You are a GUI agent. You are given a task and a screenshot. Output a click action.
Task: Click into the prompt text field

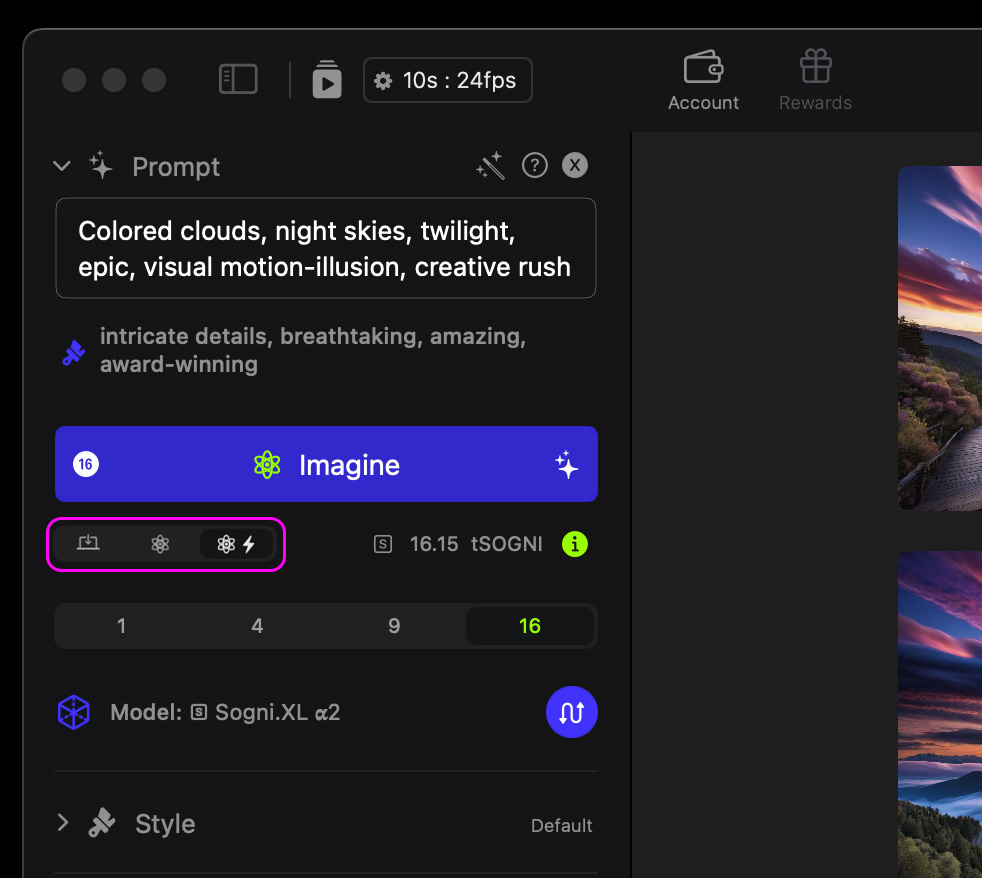[x=325, y=248]
